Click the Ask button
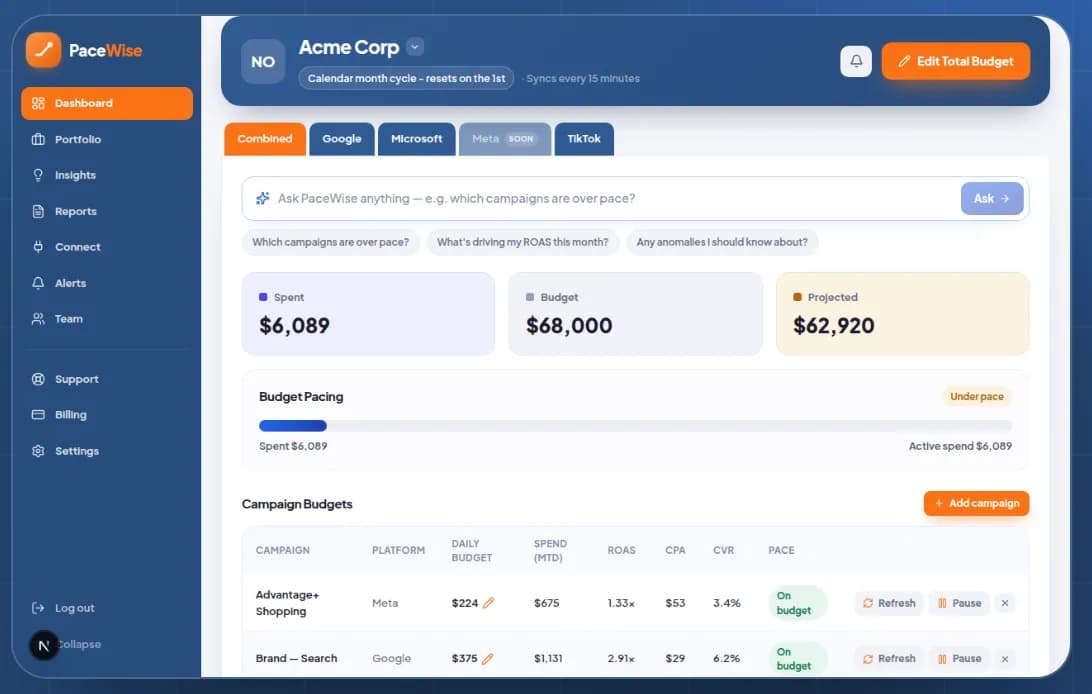This screenshot has width=1092, height=694. coord(992,198)
